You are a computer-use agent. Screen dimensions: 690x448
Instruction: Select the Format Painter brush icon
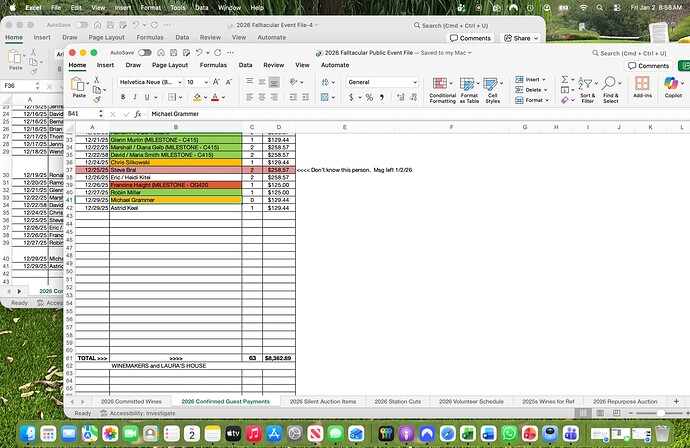tap(96, 100)
